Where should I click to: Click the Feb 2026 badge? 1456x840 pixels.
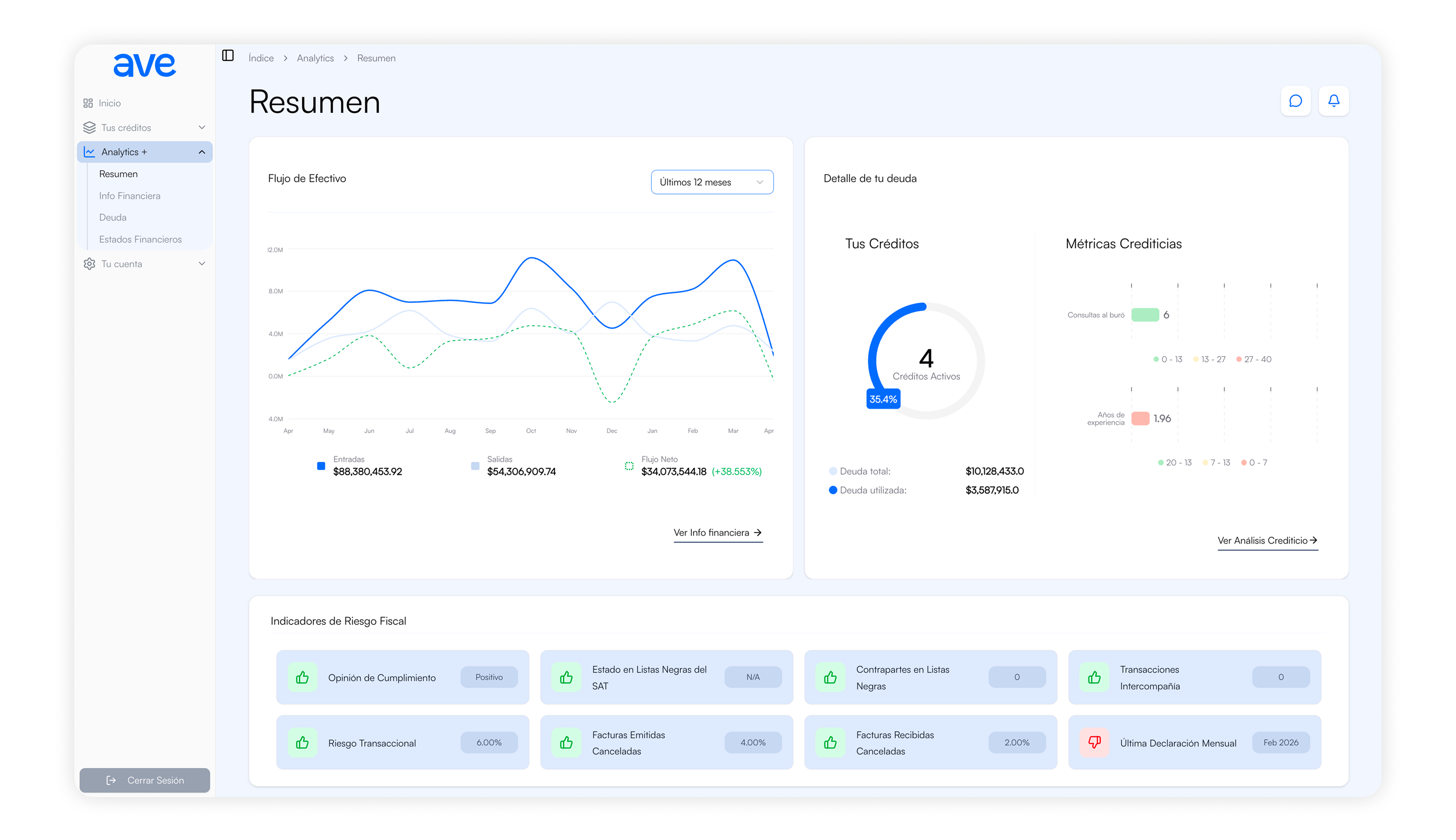[x=1281, y=743]
